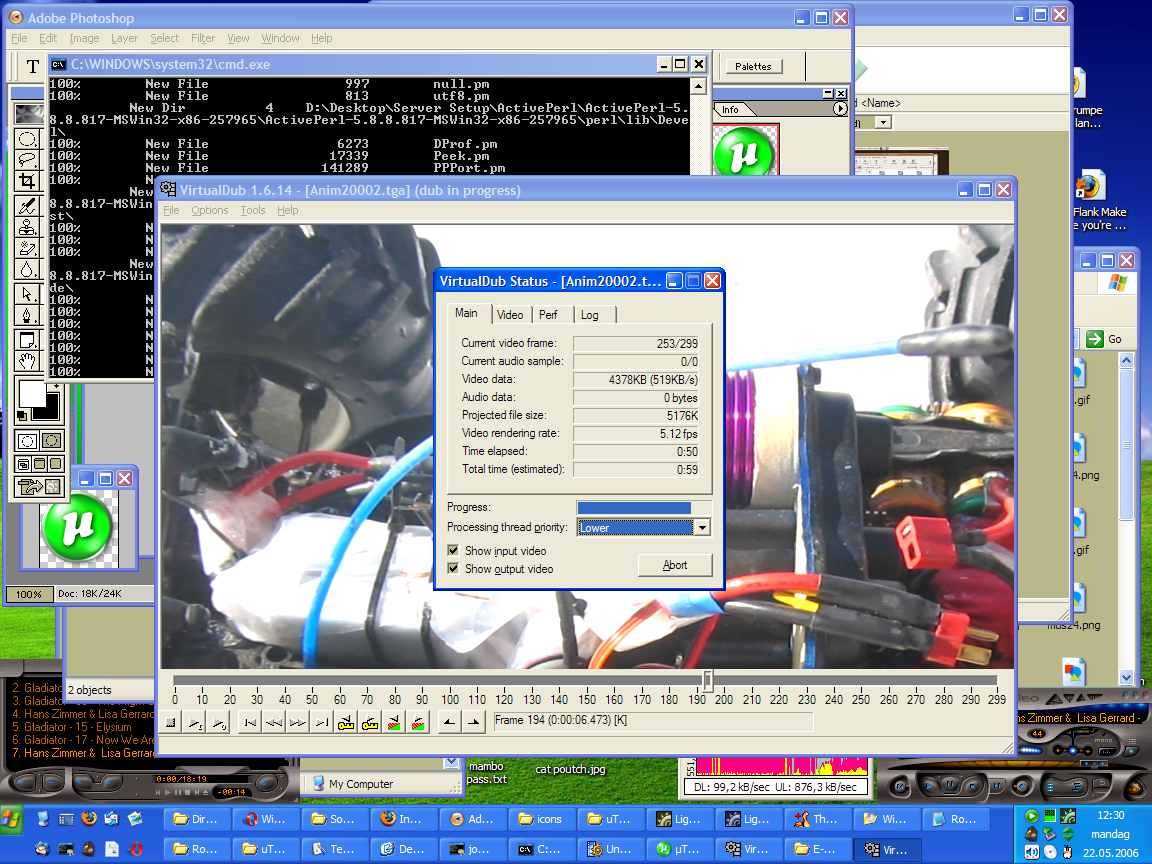Open Photoshop Filter menu
Viewport: 1152px width, 864px height.
(203, 38)
